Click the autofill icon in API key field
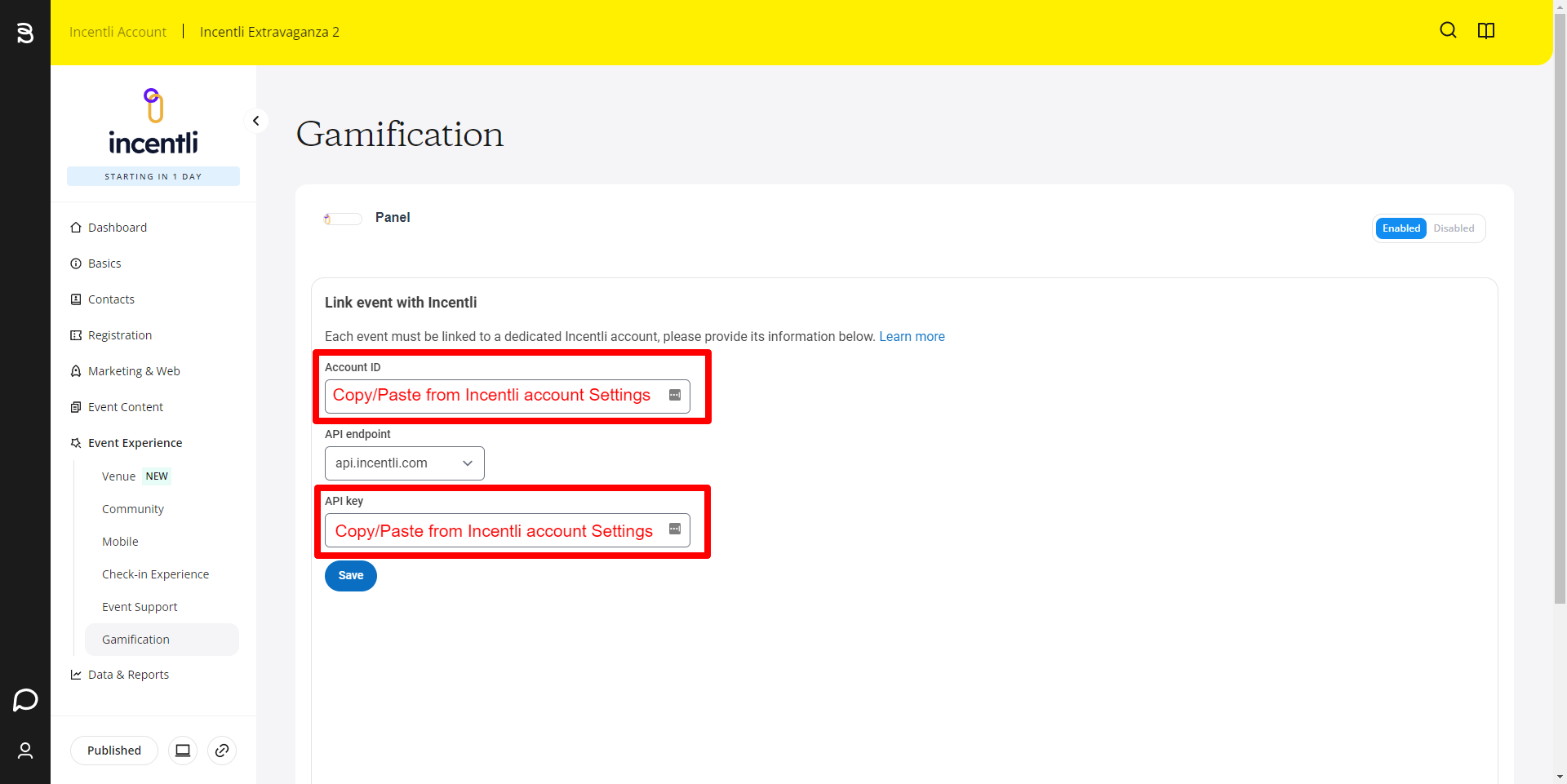Viewport: 1567px width, 784px height. 675,529
